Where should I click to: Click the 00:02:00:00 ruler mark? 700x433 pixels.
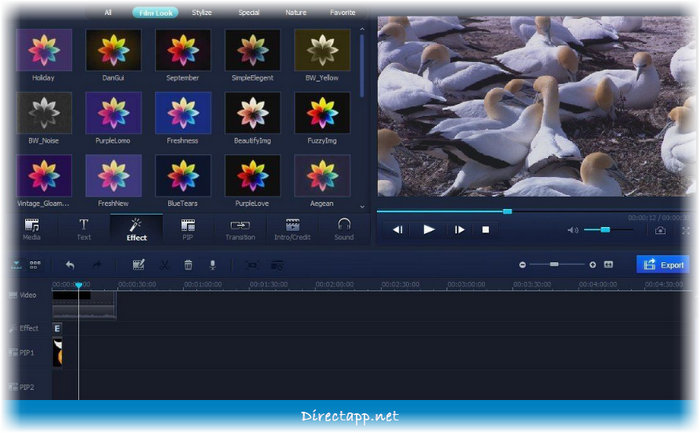[x=334, y=284]
